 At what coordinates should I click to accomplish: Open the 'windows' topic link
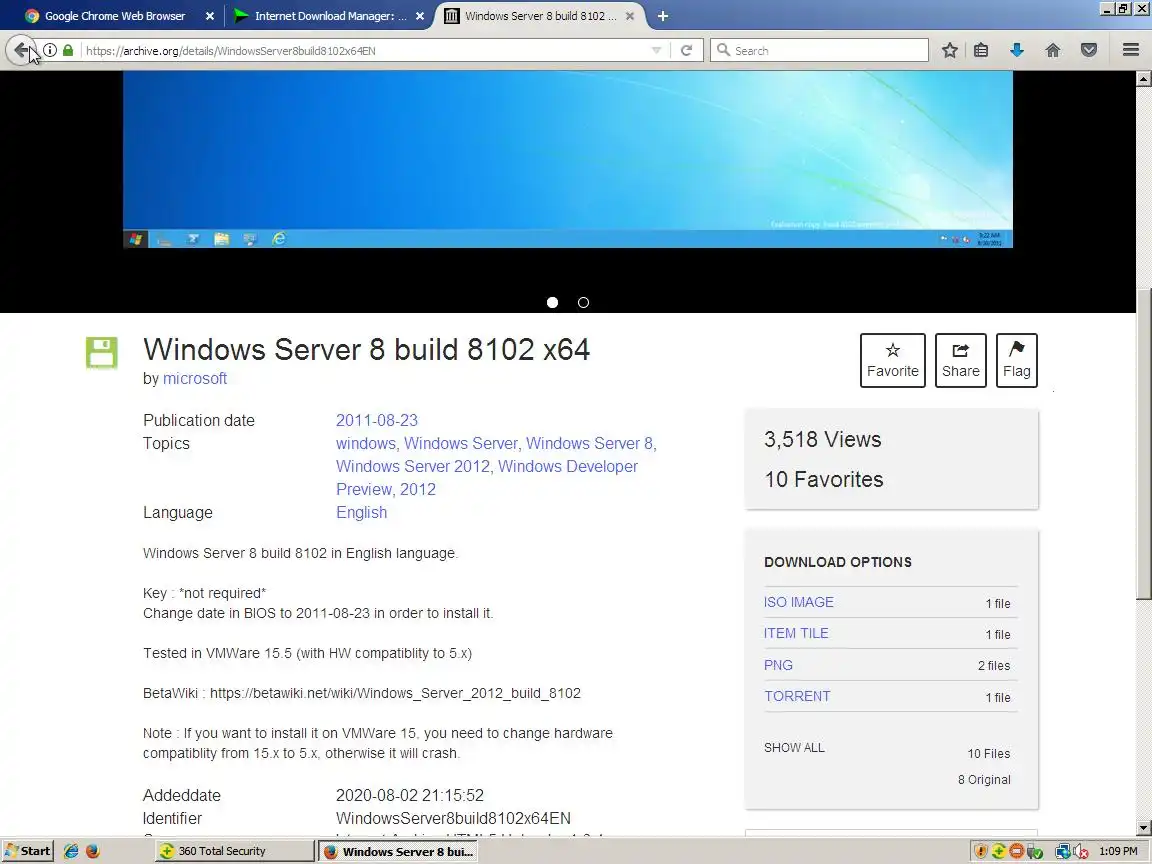pyautogui.click(x=366, y=443)
